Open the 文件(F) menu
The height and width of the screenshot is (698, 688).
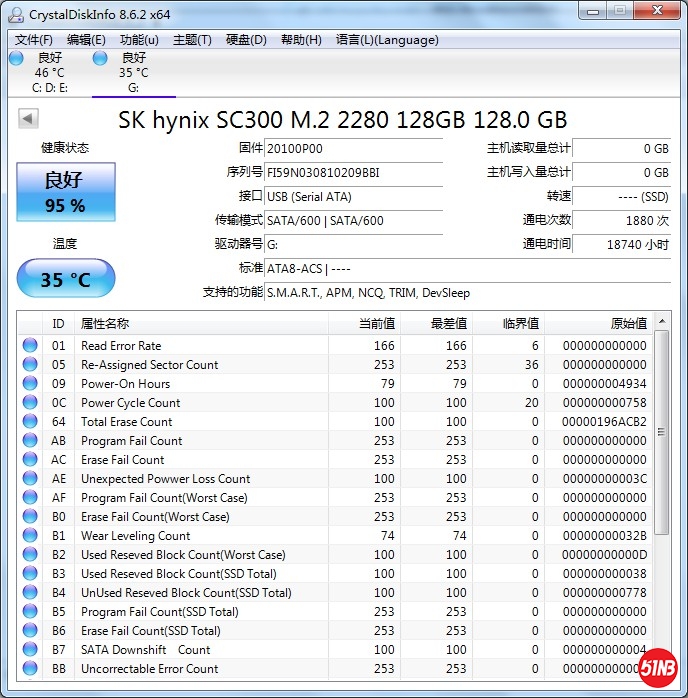click(x=34, y=40)
